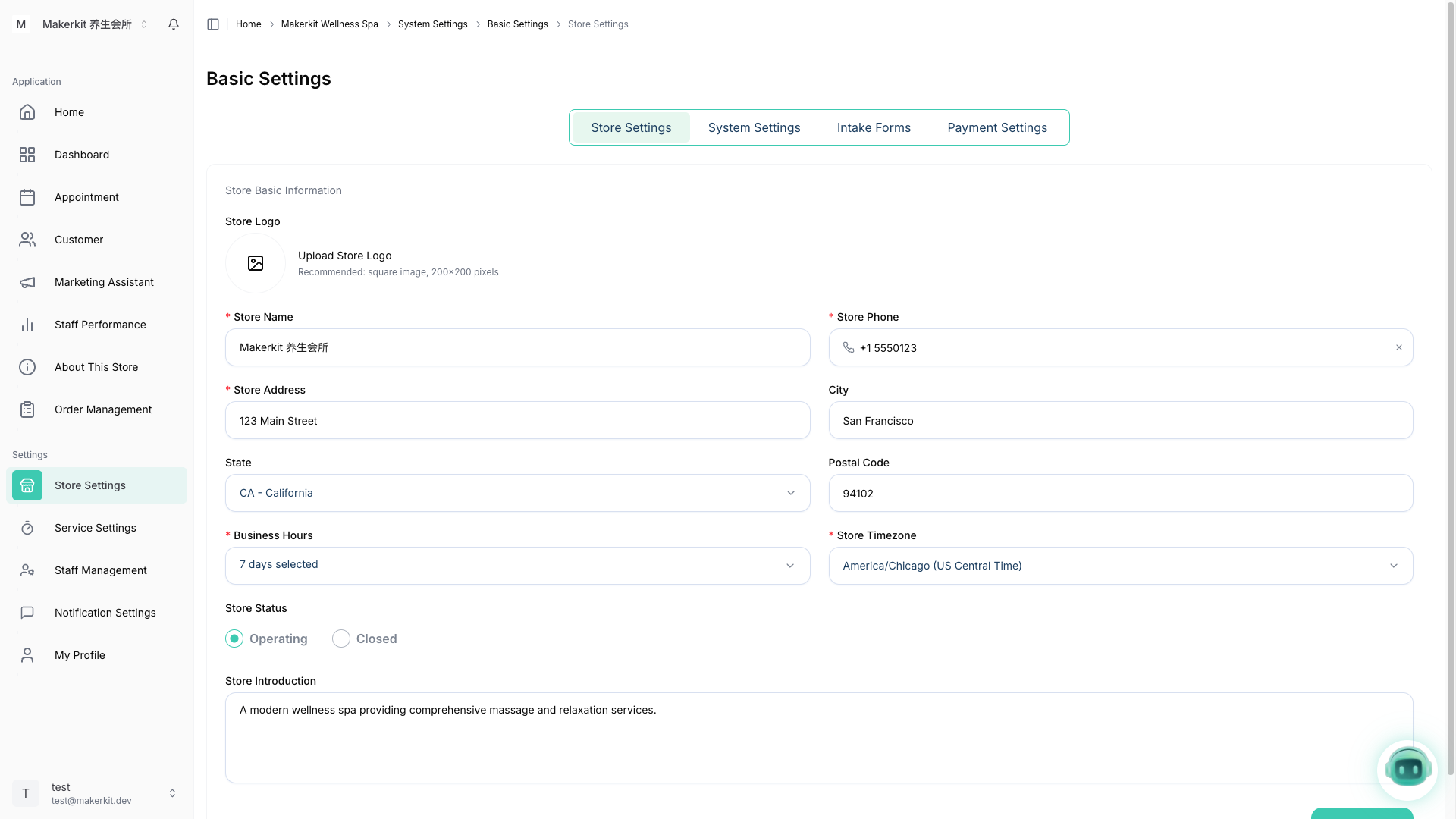Screen dimensions: 1456x819
Task: Open the Store Timezone dropdown
Action: (1120, 566)
